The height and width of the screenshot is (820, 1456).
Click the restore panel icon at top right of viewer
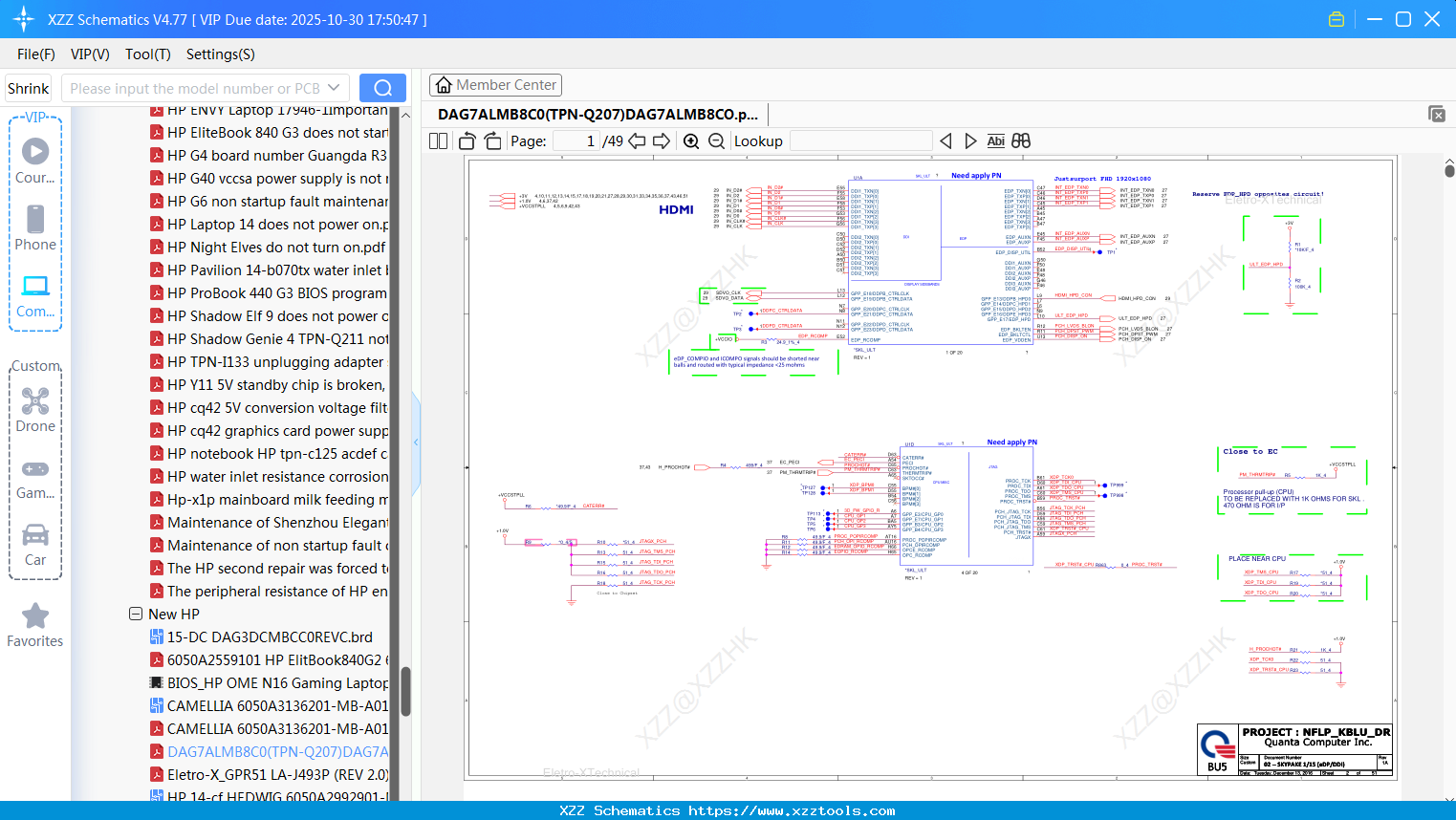click(x=1437, y=114)
